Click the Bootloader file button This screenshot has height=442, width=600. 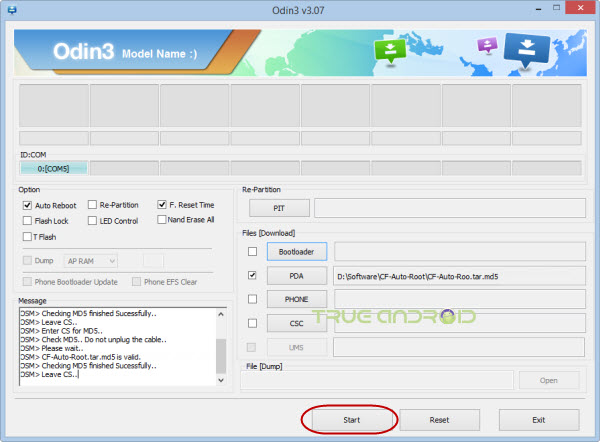297,252
